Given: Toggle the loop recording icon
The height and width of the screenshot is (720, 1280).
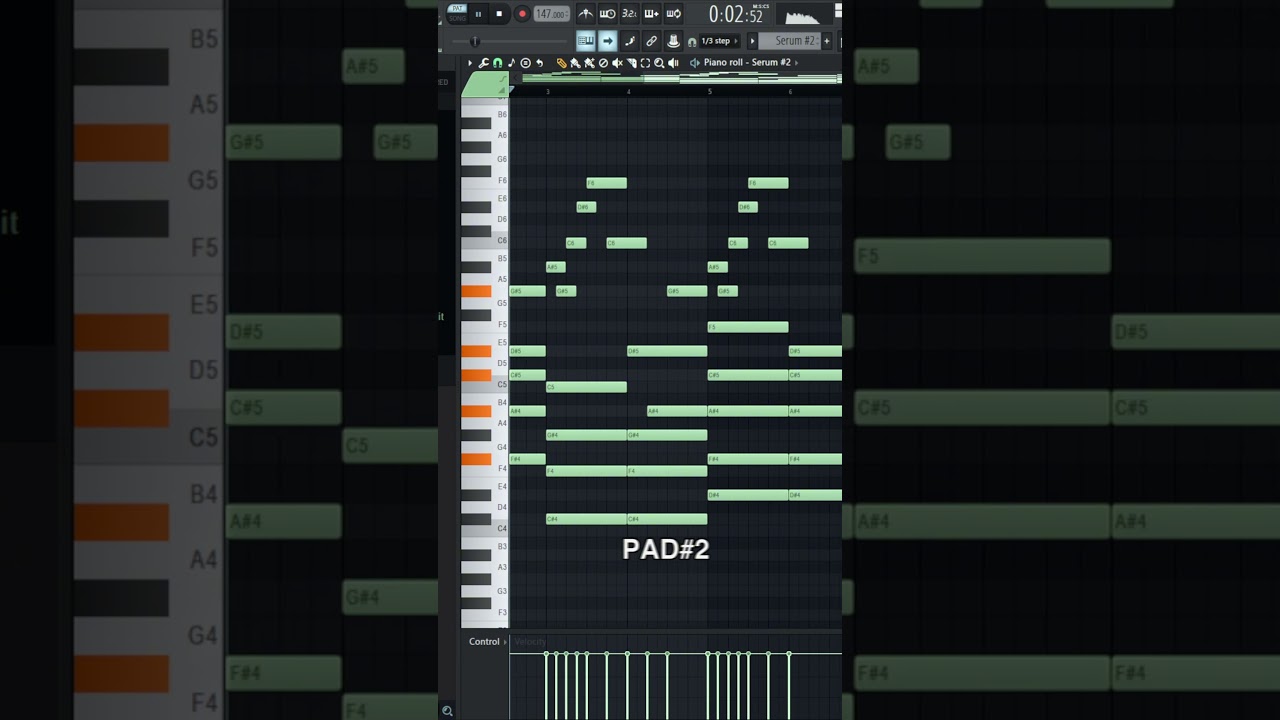Looking at the screenshot, I should point(674,14).
